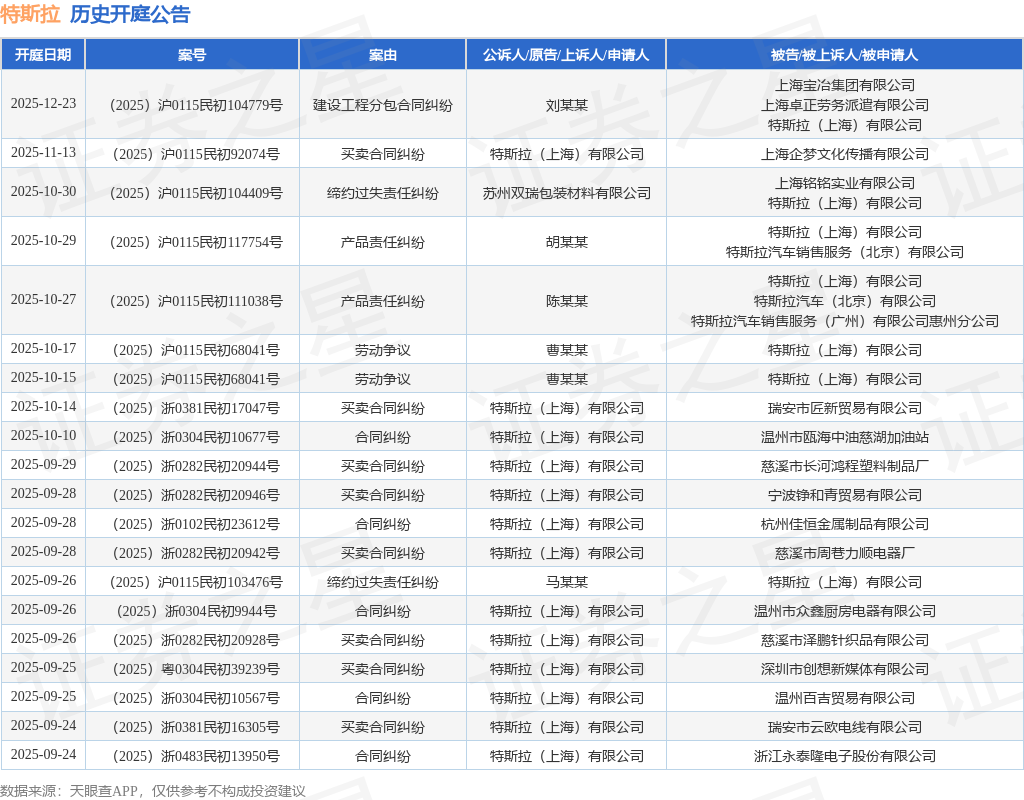Click defendant 慈溪市长河鸿程塑料制品厂
Image resolution: width=1024 pixels, height=800 pixels.
pos(844,466)
